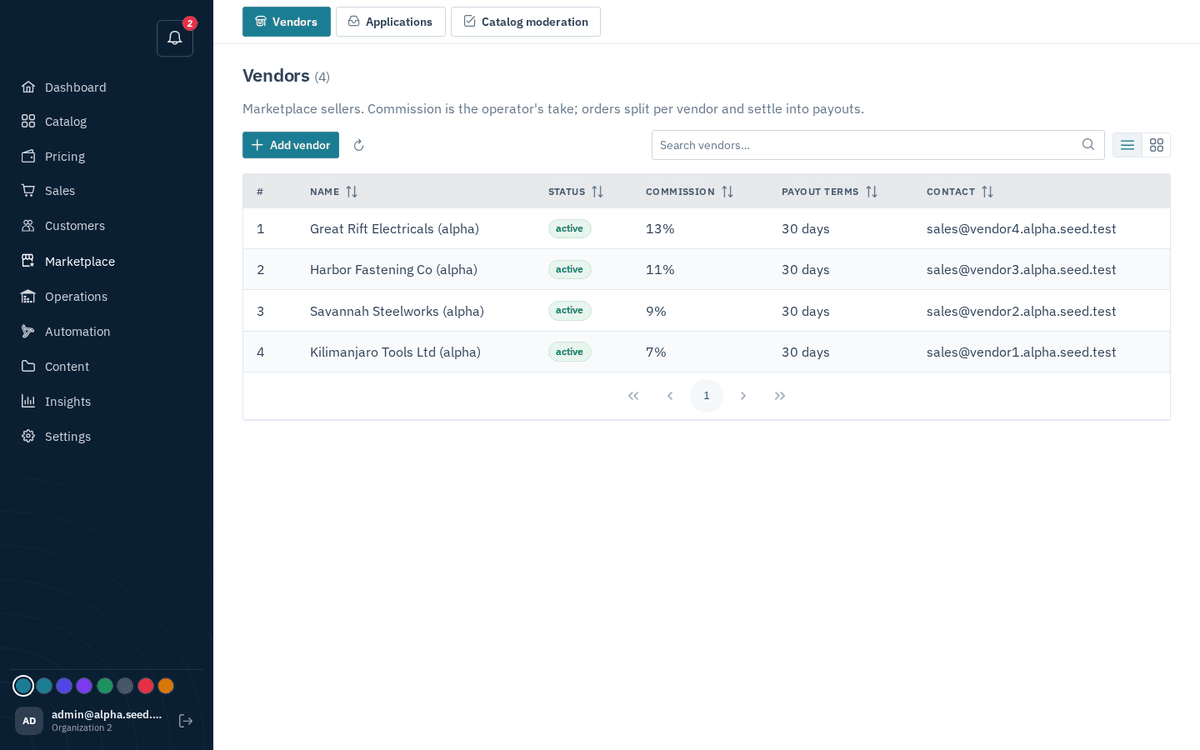Image resolution: width=1200 pixels, height=750 pixels.
Task: Open Kilimanjaro Tools Ltd (alpha) row
Action: pos(706,352)
